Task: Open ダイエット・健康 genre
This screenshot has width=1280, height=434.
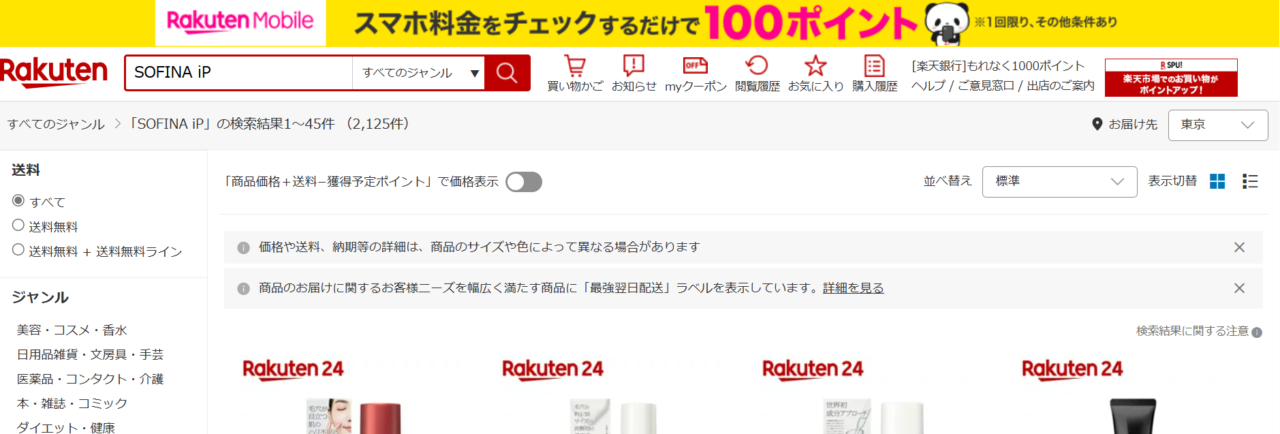Action: click(66, 427)
